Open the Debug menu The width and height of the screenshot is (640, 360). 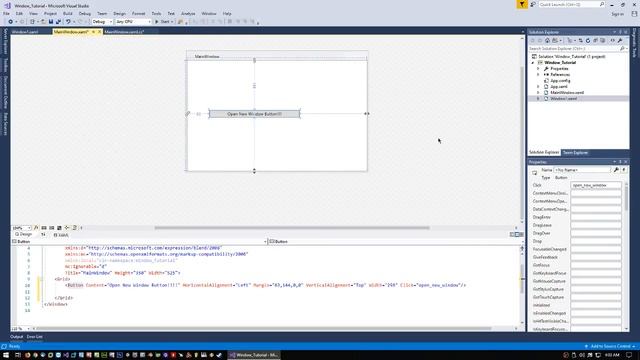click(x=84, y=13)
